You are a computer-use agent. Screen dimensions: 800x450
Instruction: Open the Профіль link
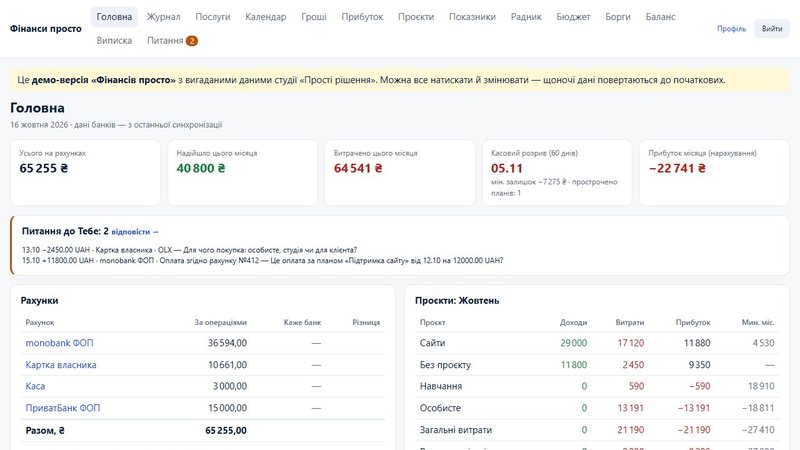[x=731, y=29]
